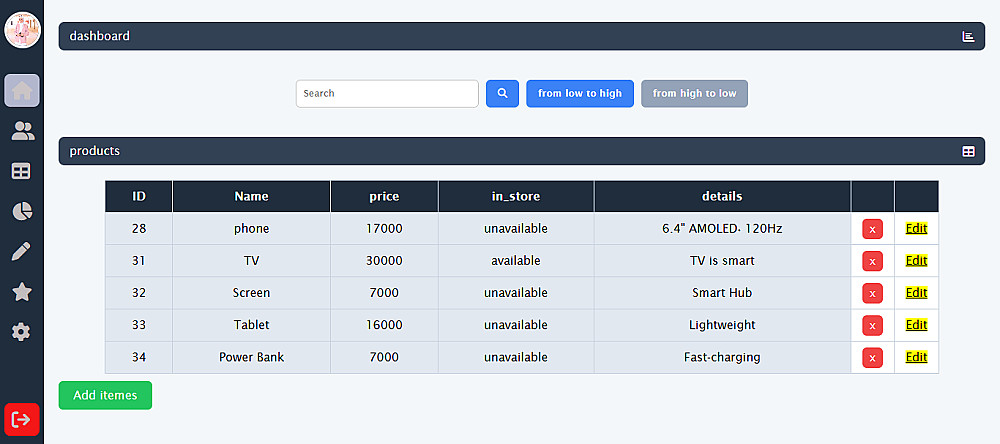Delete the Power Bank product row
The image size is (1000, 444).
point(872,357)
